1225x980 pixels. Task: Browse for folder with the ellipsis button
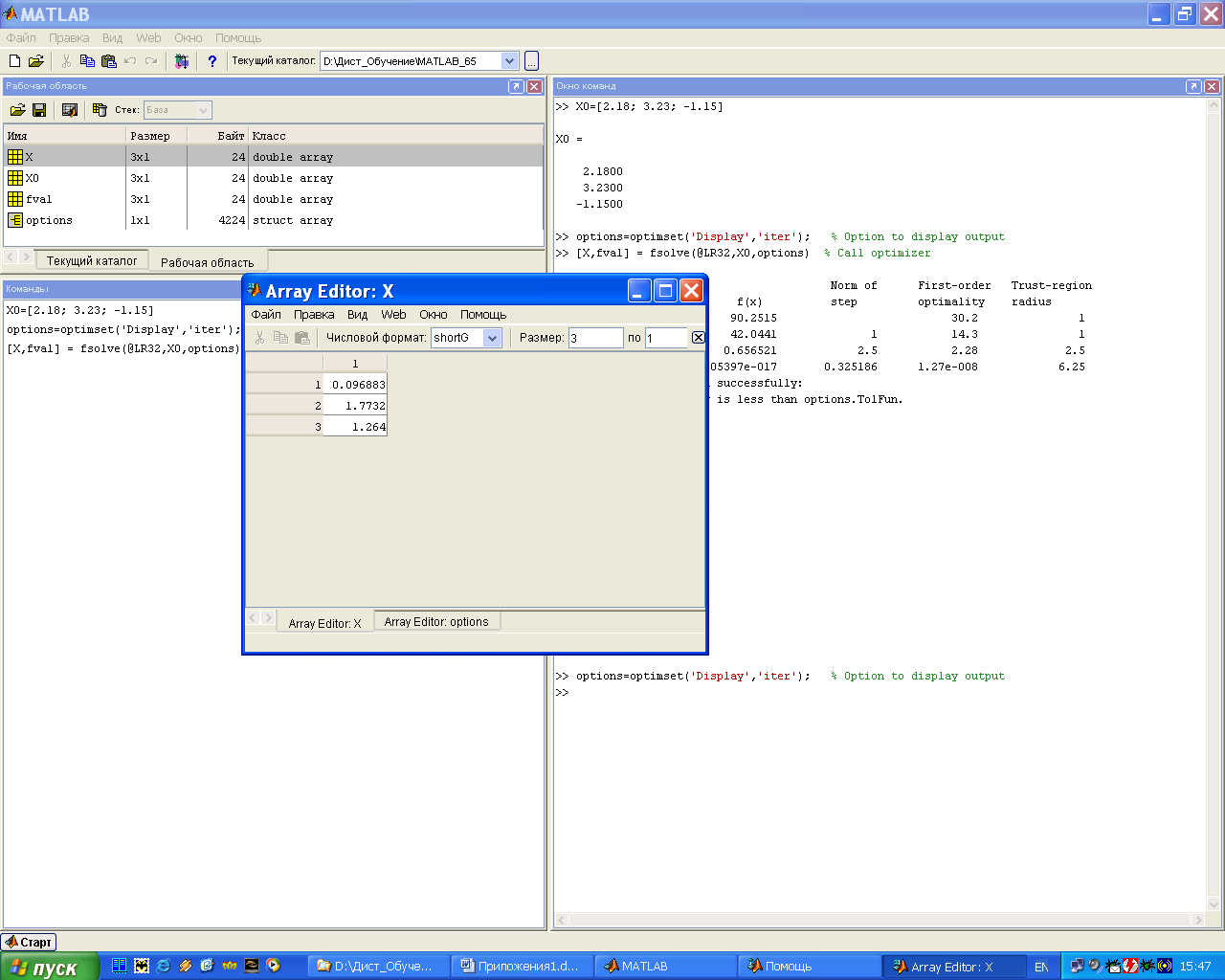[x=532, y=61]
